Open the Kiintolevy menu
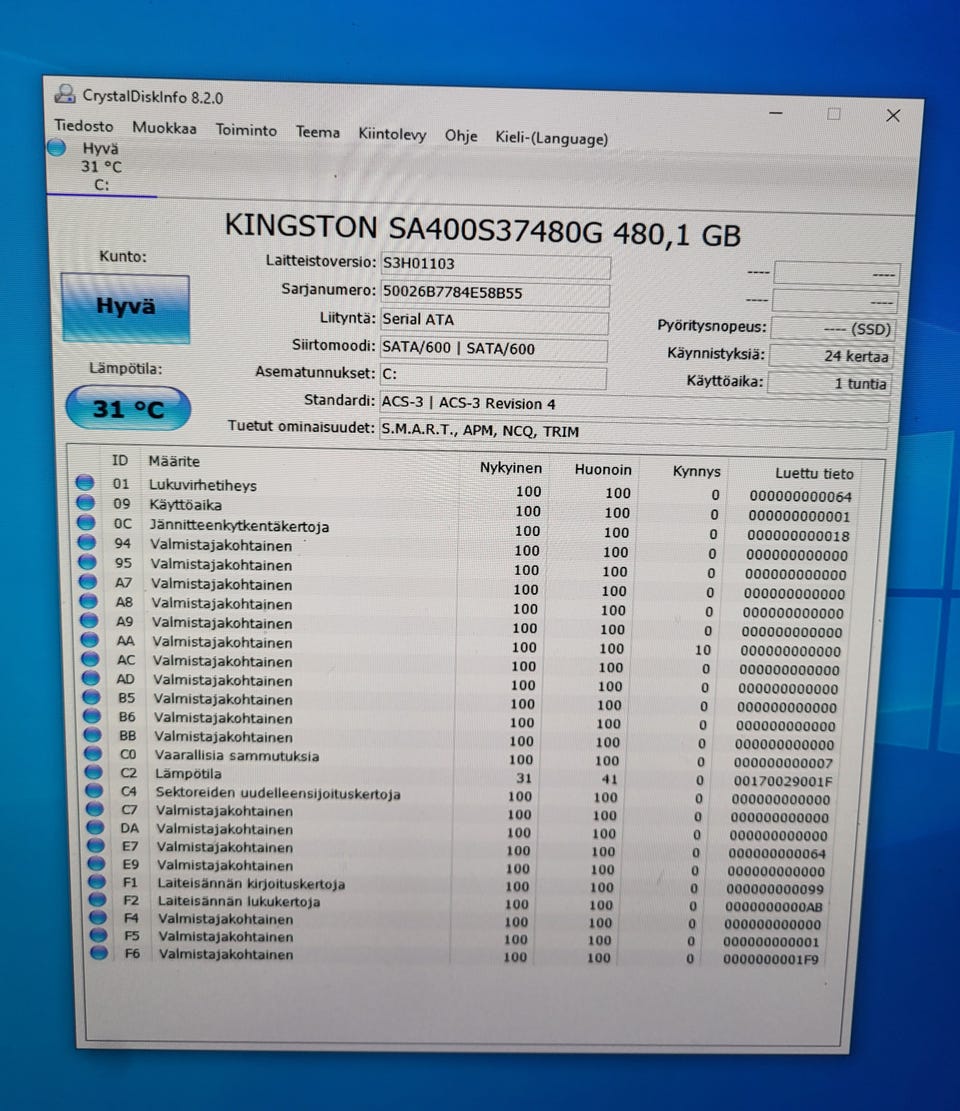 tap(392, 135)
